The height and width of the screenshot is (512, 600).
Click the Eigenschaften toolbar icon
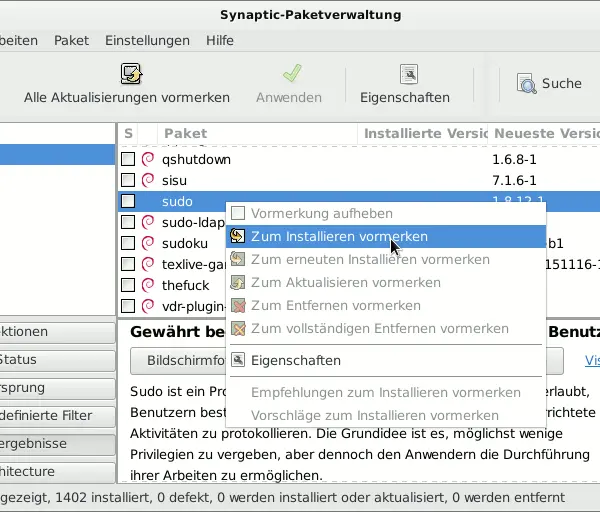coord(407,74)
